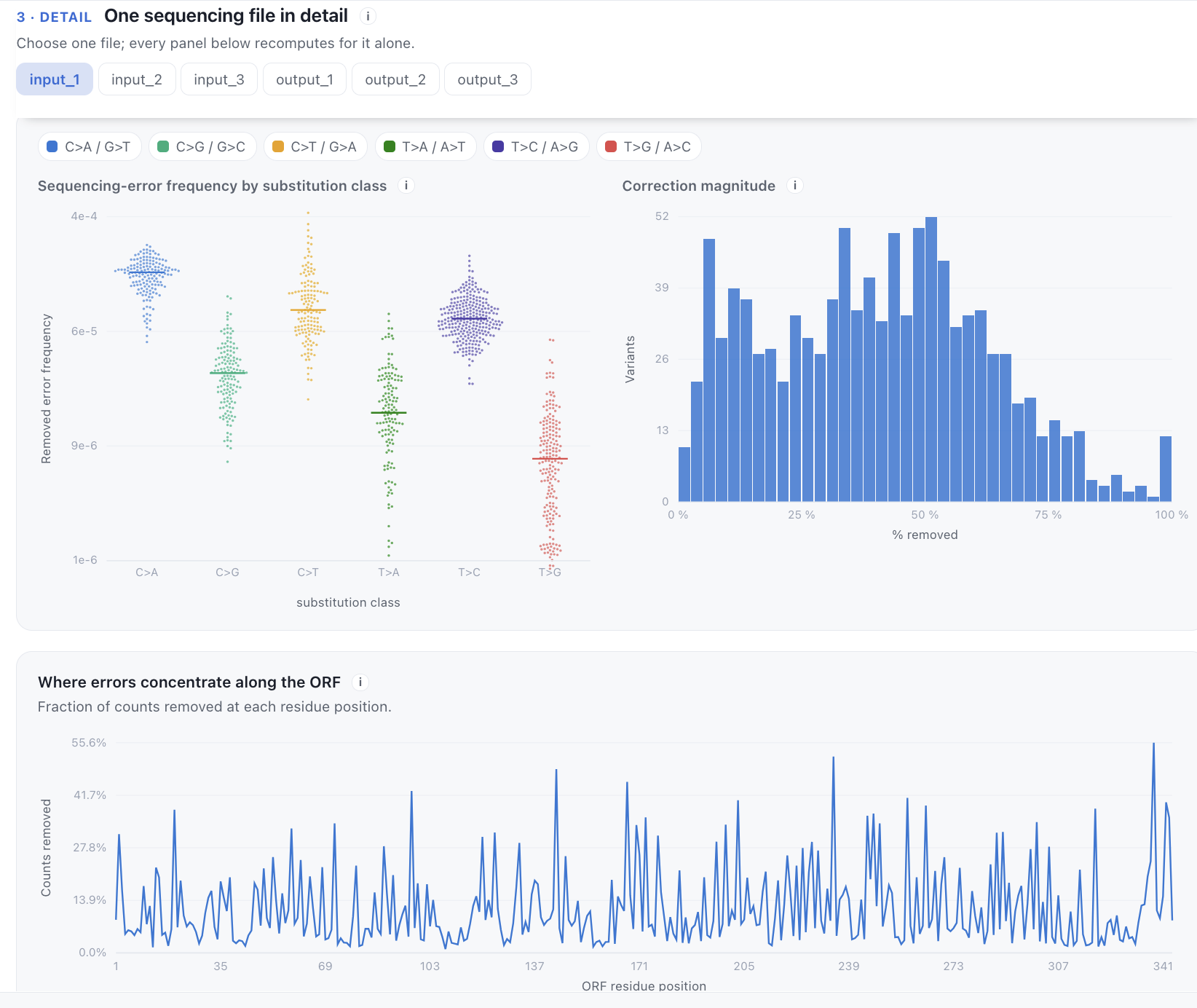Select the input_1 file tab
1197x1008 pixels.
coord(55,79)
